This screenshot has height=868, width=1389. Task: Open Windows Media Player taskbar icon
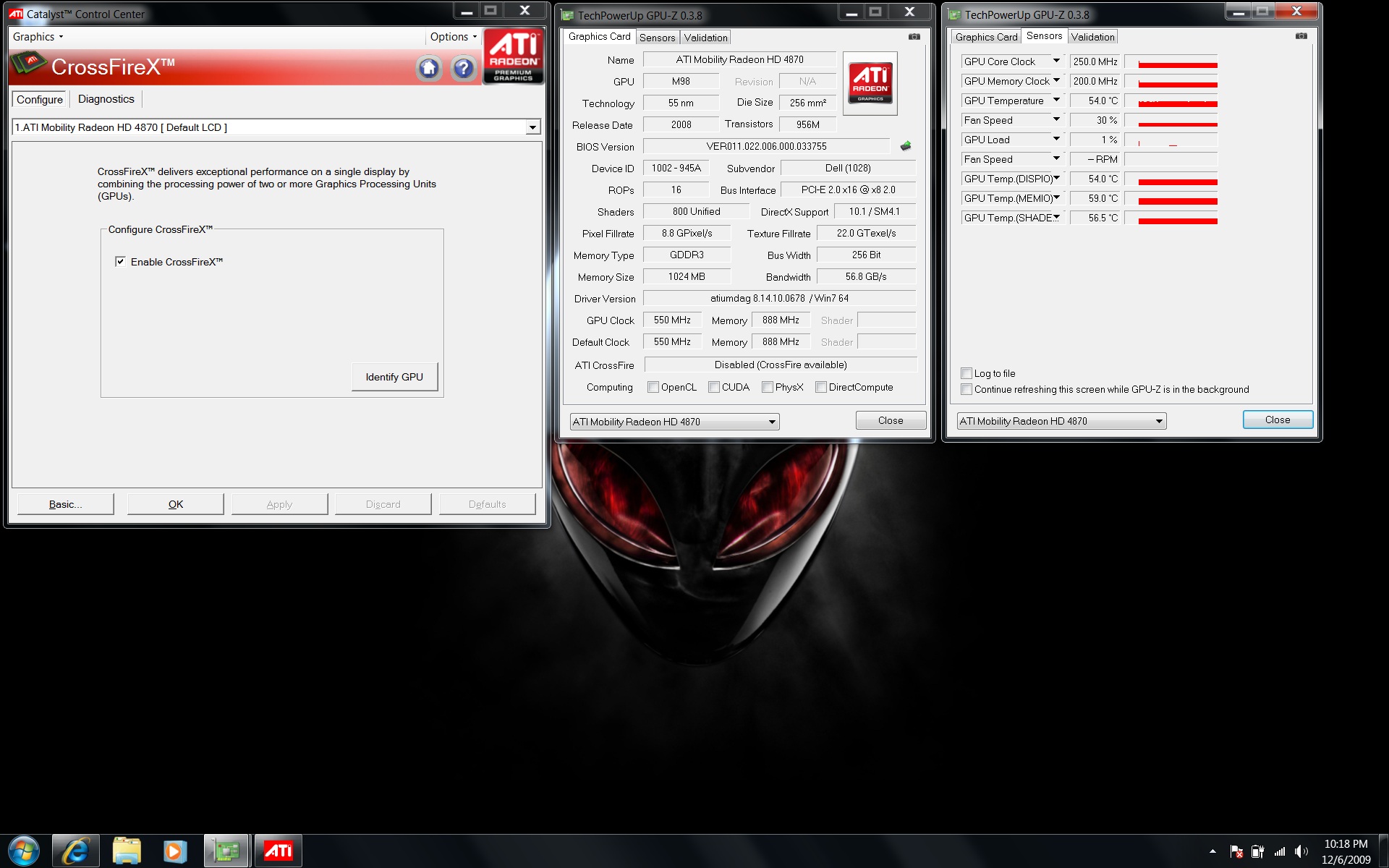pyautogui.click(x=175, y=851)
